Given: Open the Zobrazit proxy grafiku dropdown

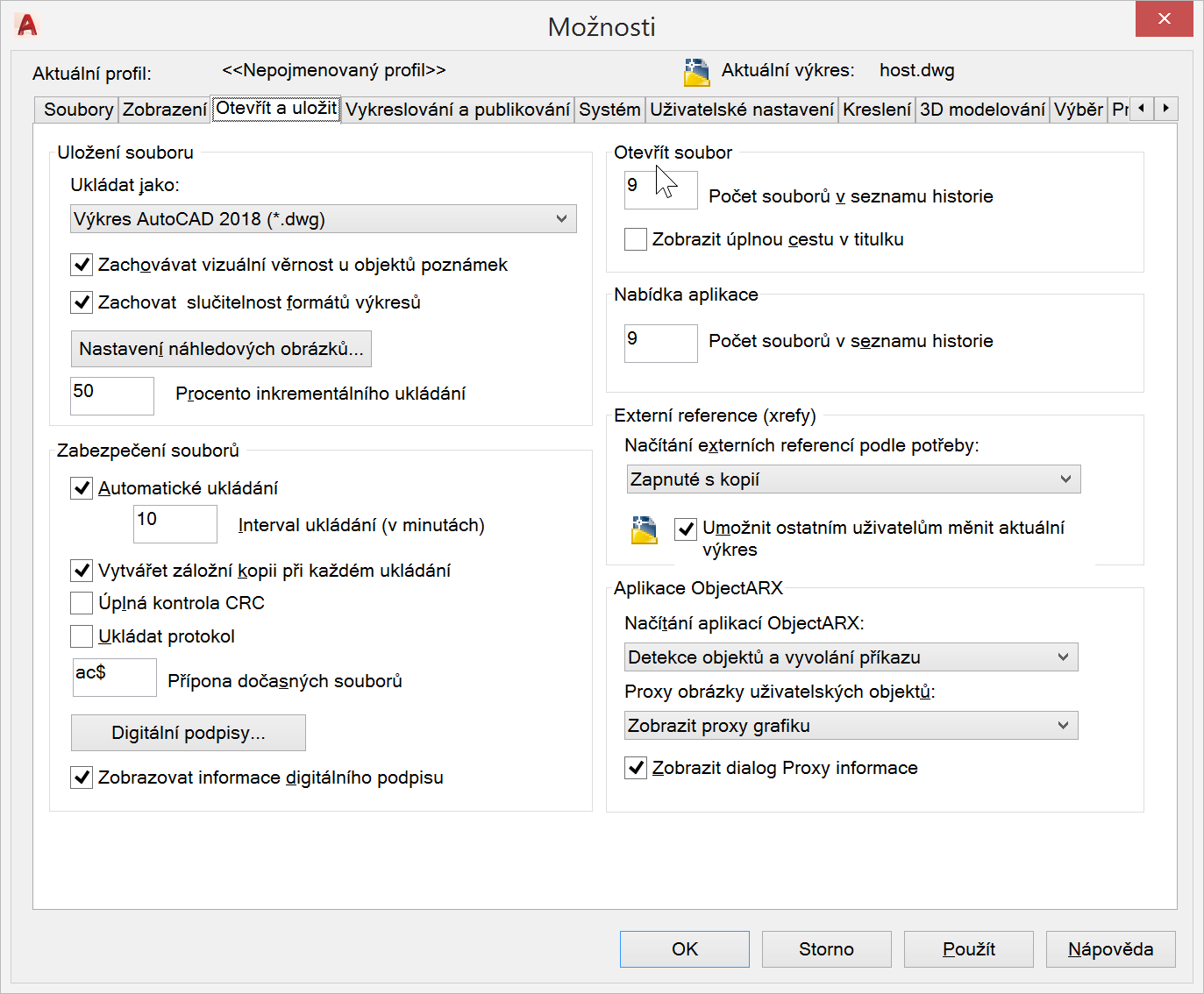Looking at the screenshot, I should (x=851, y=726).
